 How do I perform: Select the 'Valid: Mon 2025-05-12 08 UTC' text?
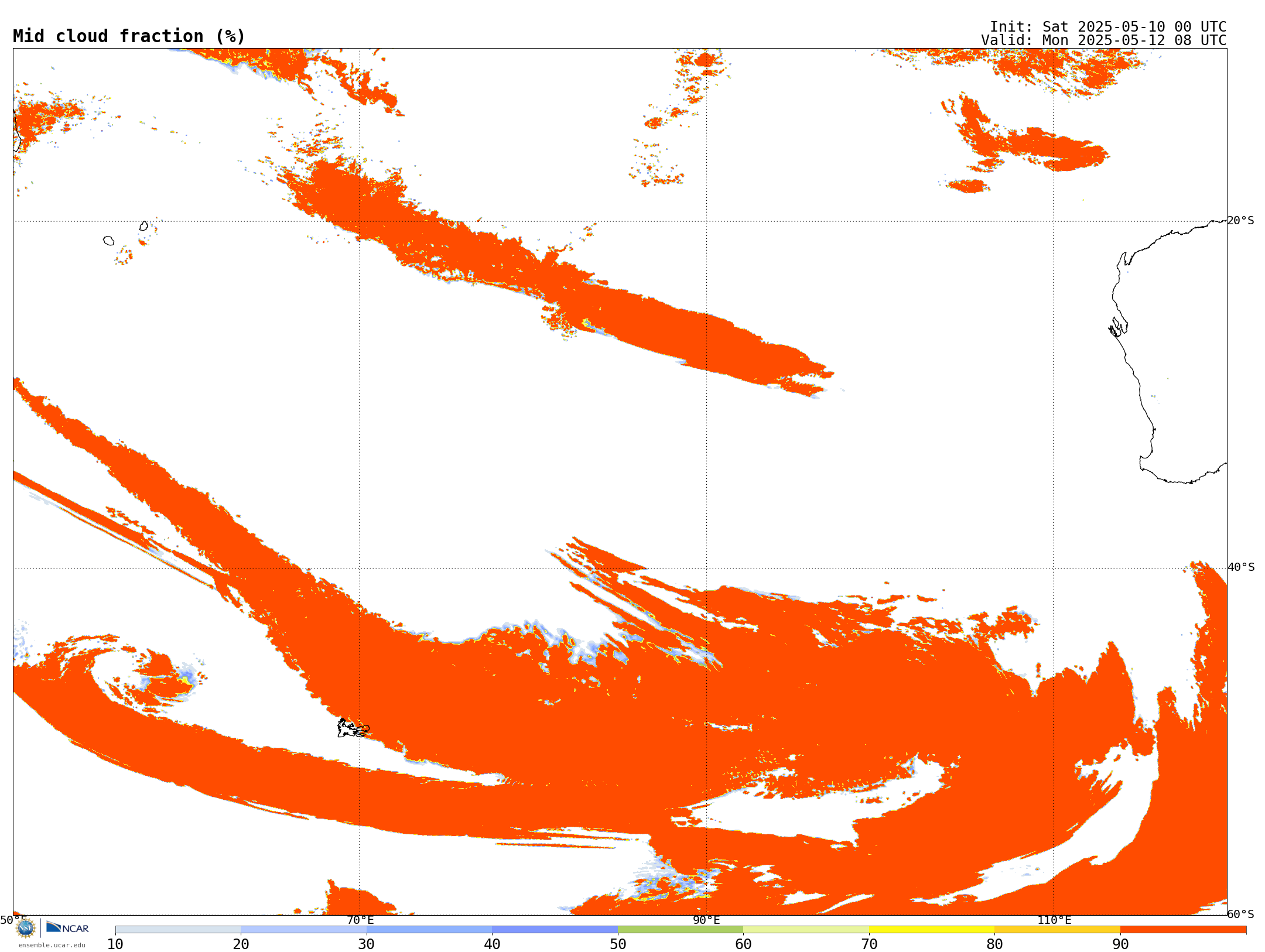pyautogui.click(x=1104, y=40)
